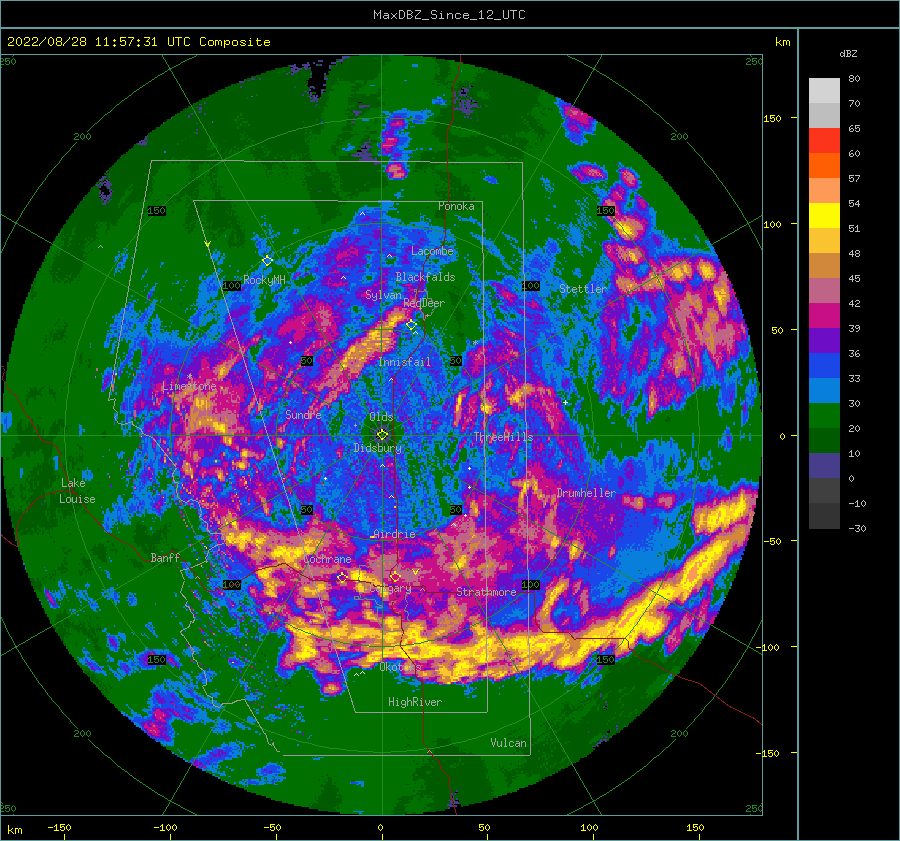
Task: Select the -30 value on dBZ legend
Action: [x=857, y=528]
